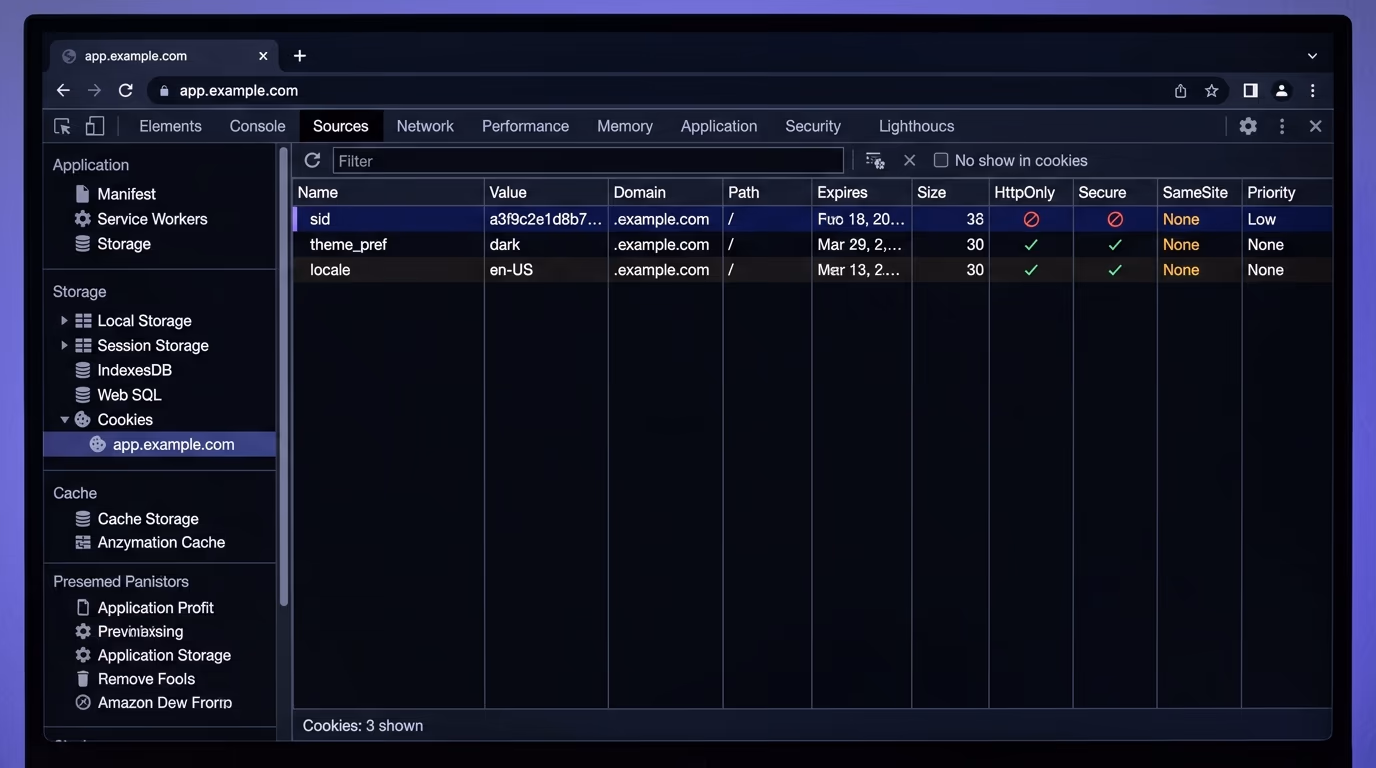Delete selected cookie with X icon

tap(909, 160)
